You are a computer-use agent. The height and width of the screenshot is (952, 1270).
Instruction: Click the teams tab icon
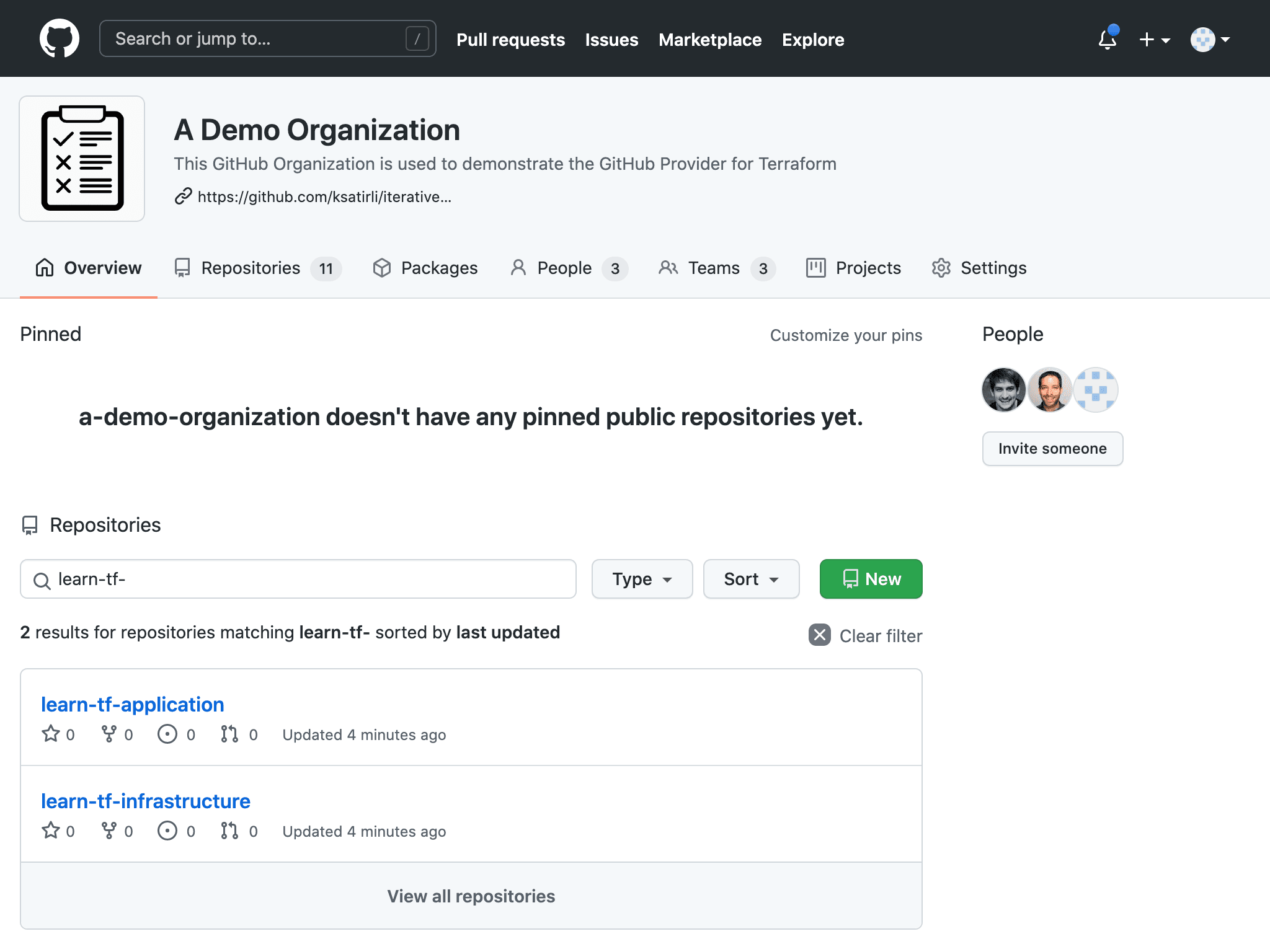click(x=665, y=267)
